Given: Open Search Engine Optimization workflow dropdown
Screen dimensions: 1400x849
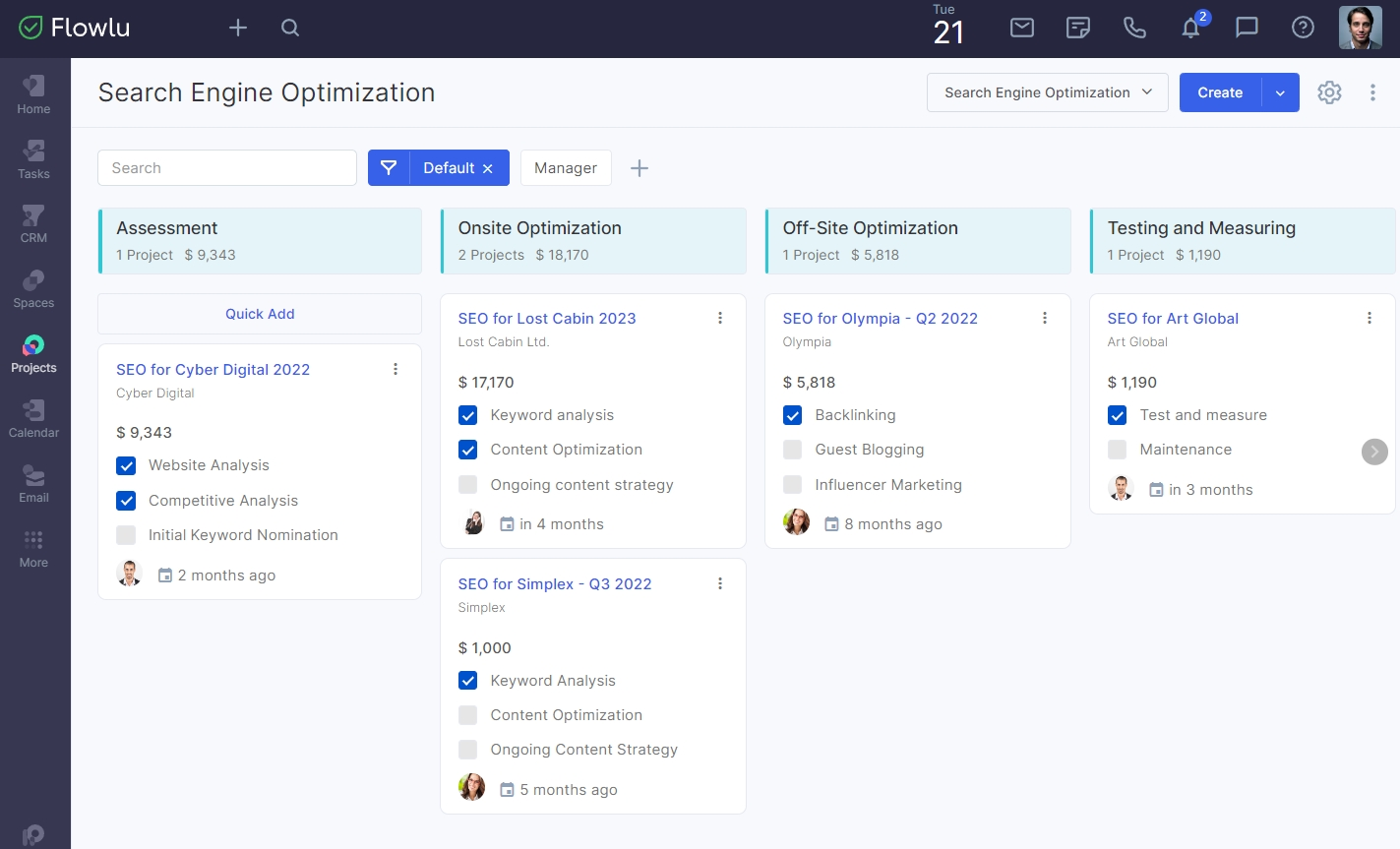Looking at the screenshot, I should click(x=1048, y=92).
